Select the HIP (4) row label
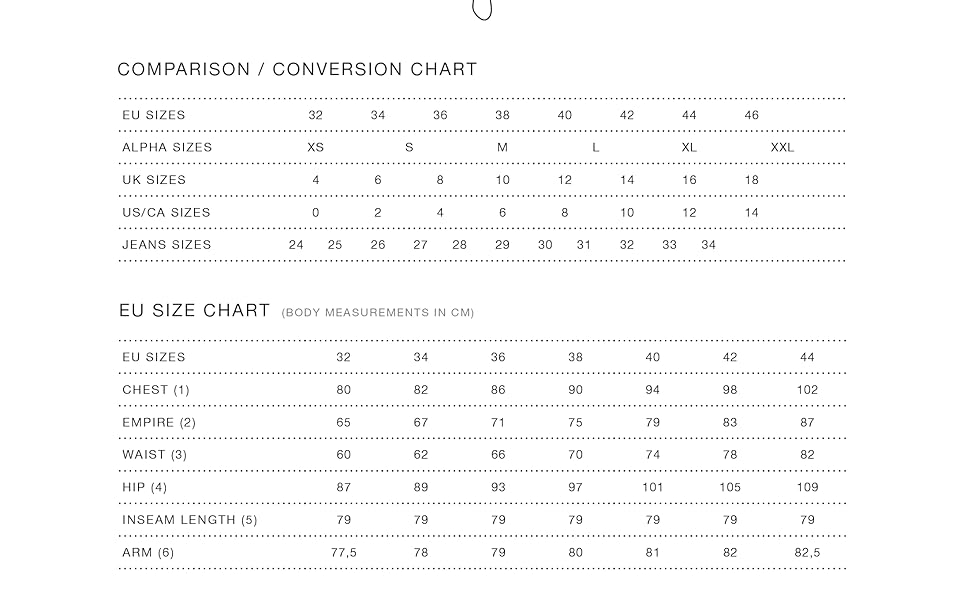Viewport: 970px width, 600px height. 145,487
